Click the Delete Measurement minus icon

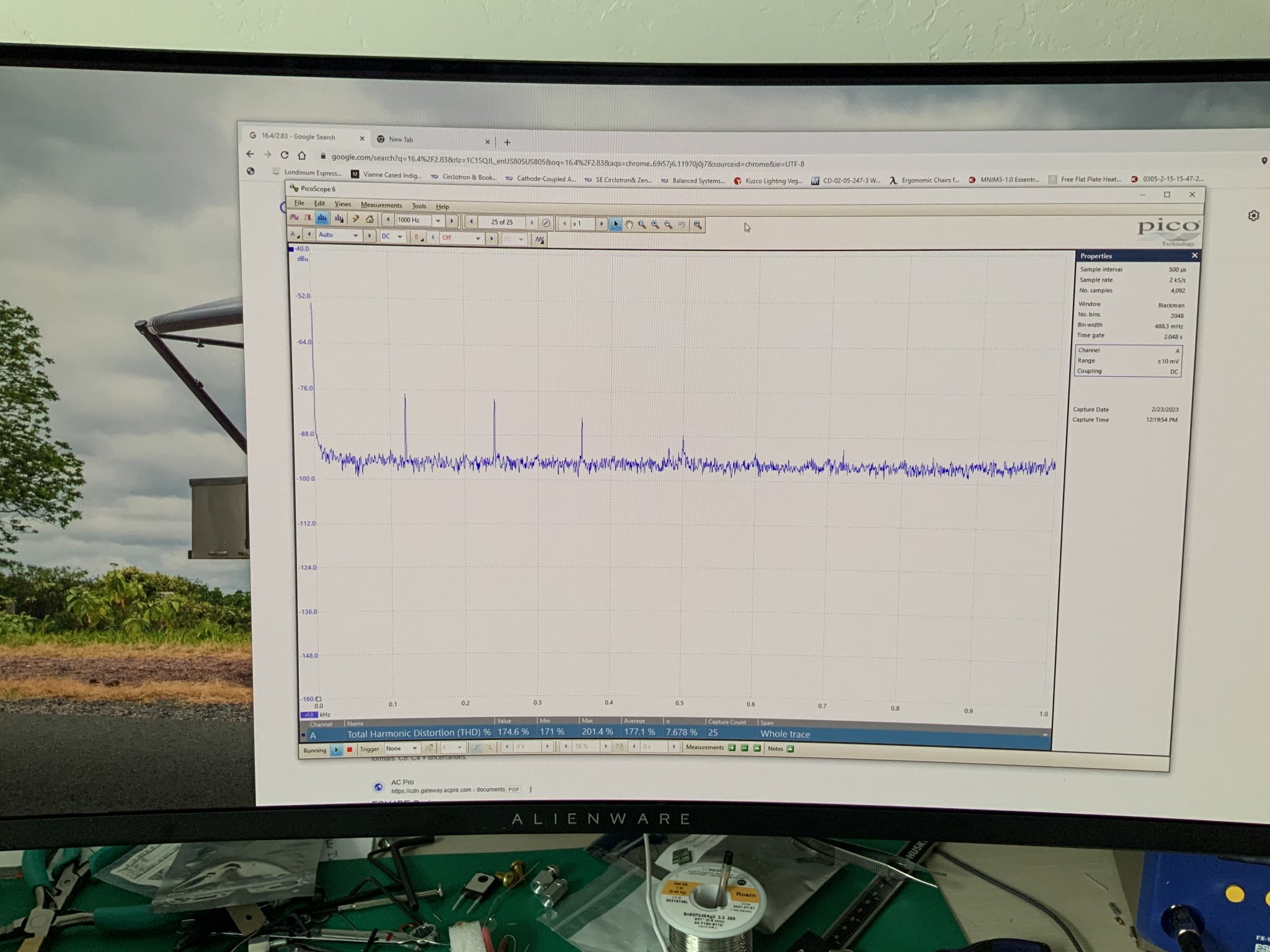coord(744,748)
